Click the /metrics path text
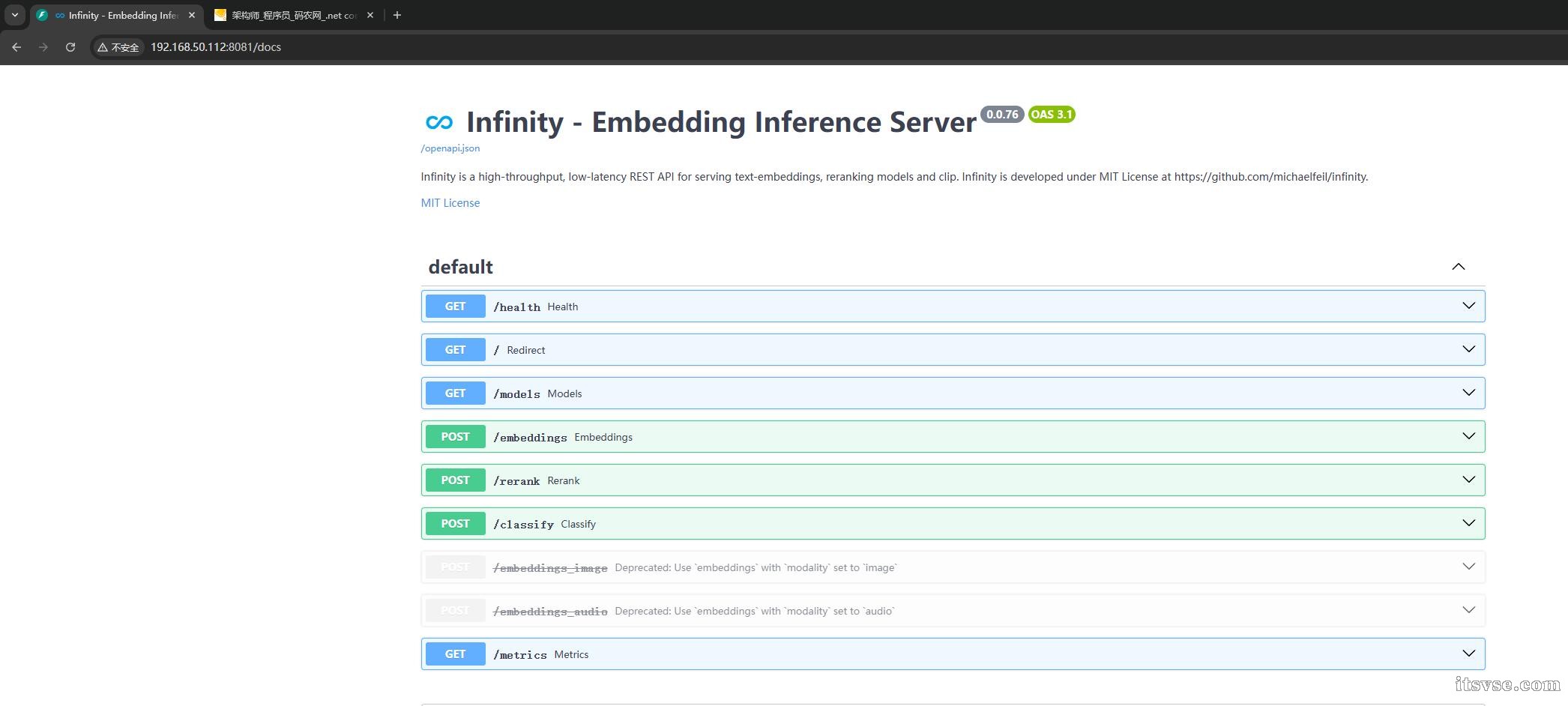Image resolution: width=1568 pixels, height=706 pixels. click(x=520, y=655)
